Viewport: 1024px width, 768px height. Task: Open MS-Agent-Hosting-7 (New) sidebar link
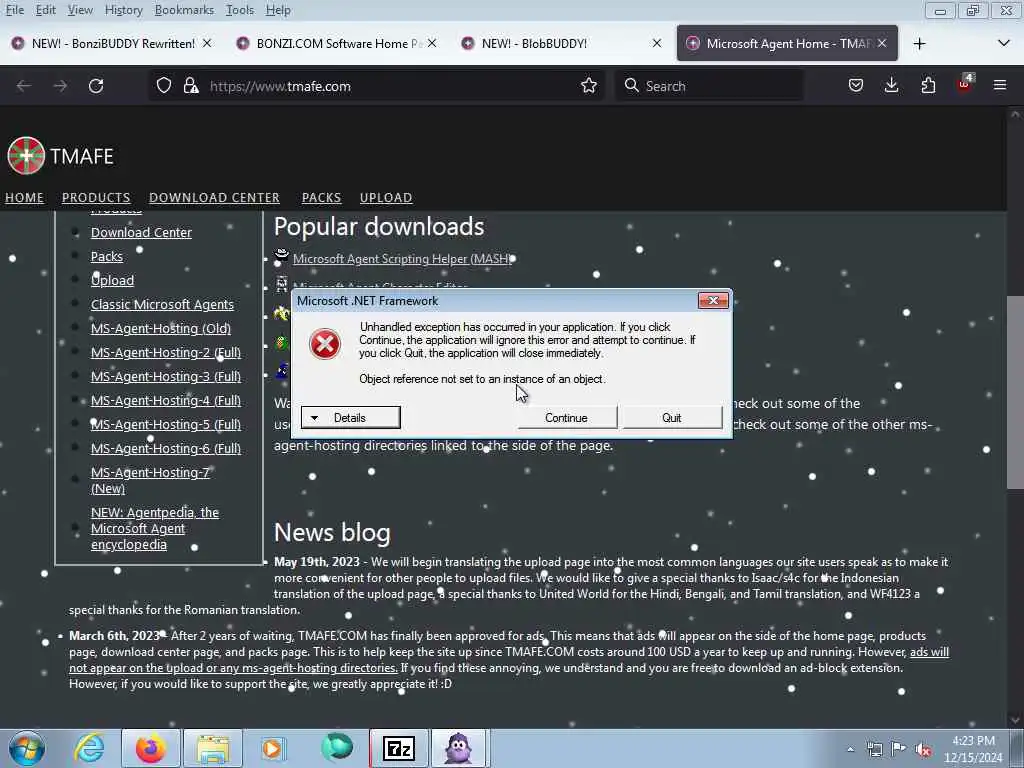click(150, 480)
